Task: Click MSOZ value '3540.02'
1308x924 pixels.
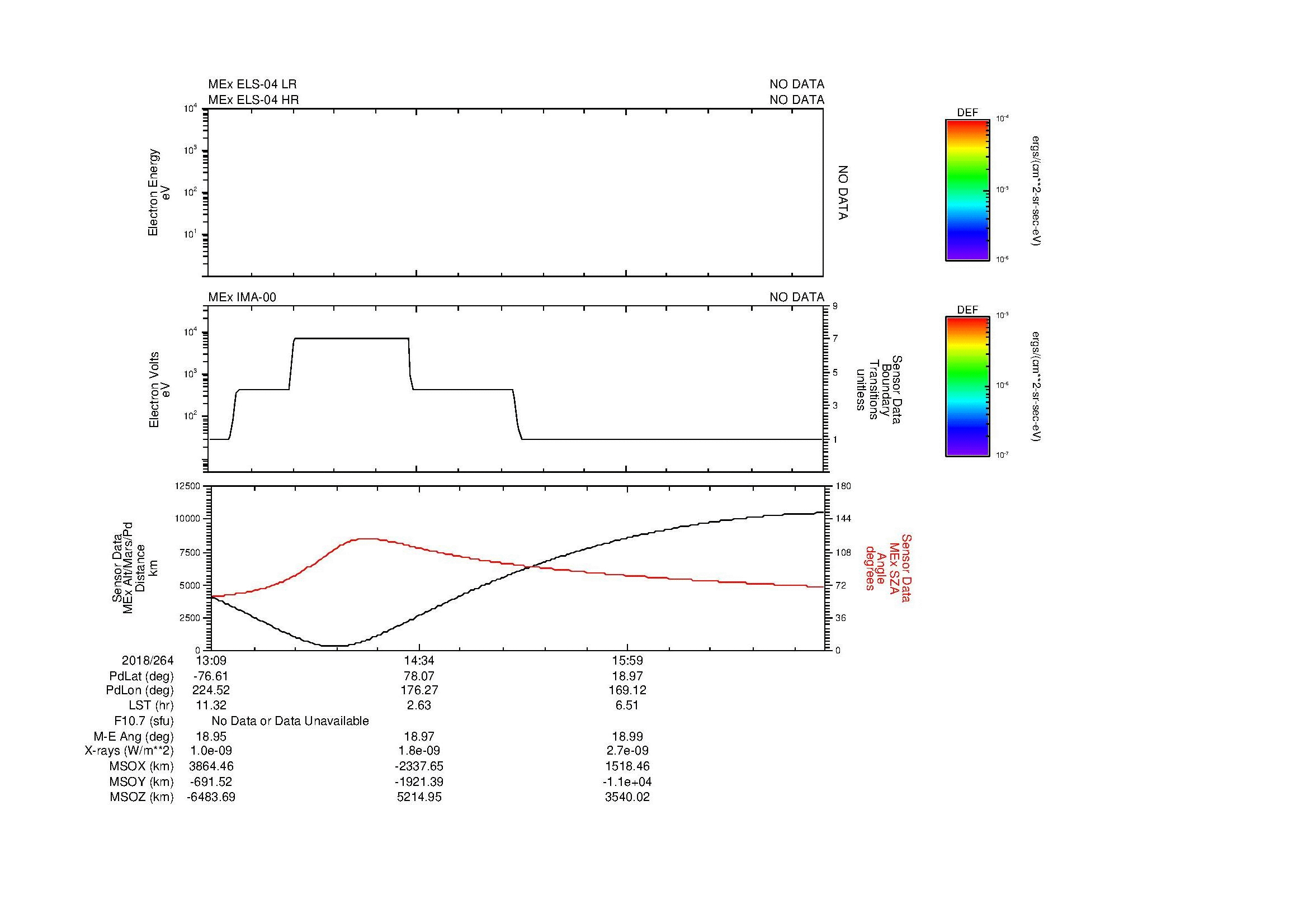Action: (627, 797)
